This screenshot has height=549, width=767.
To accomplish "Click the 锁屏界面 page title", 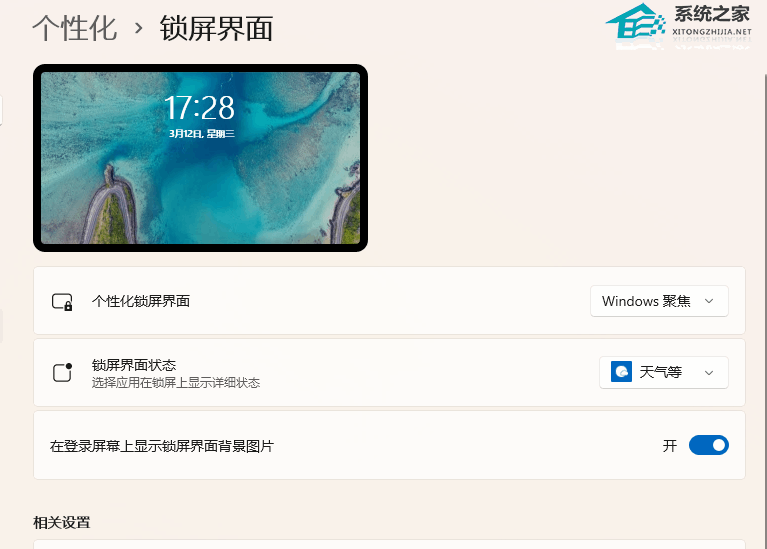I will pos(216,28).
